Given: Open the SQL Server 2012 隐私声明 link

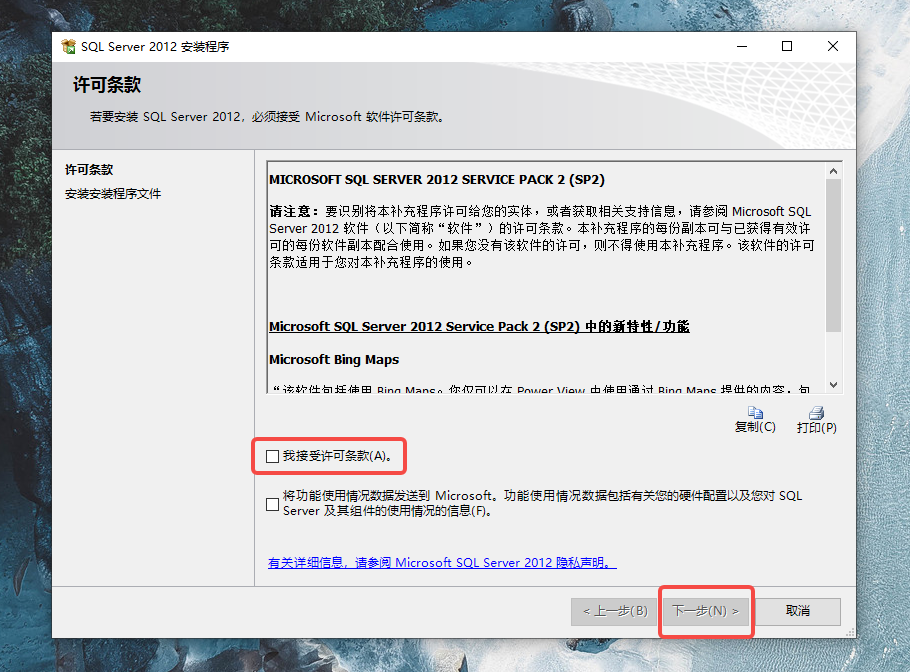Looking at the screenshot, I should point(442,563).
